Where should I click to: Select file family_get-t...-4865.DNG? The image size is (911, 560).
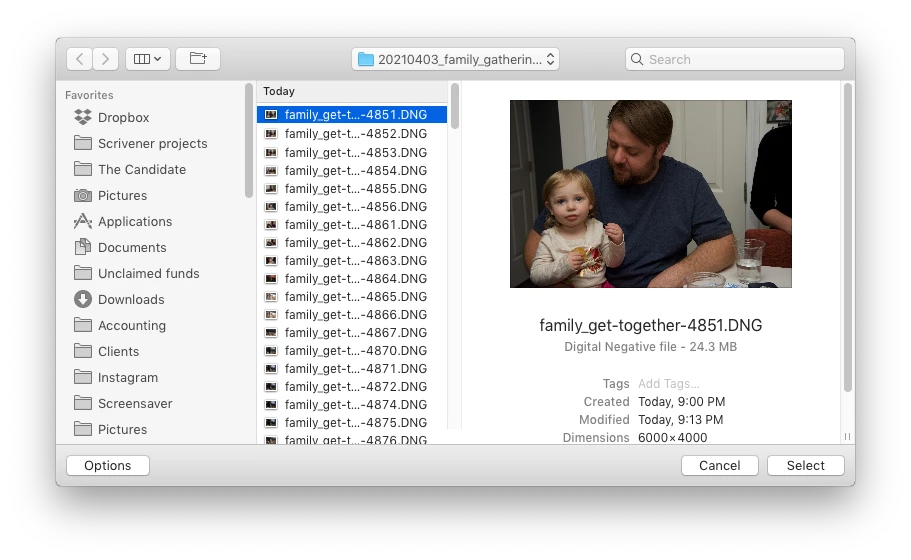pyautogui.click(x=352, y=297)
